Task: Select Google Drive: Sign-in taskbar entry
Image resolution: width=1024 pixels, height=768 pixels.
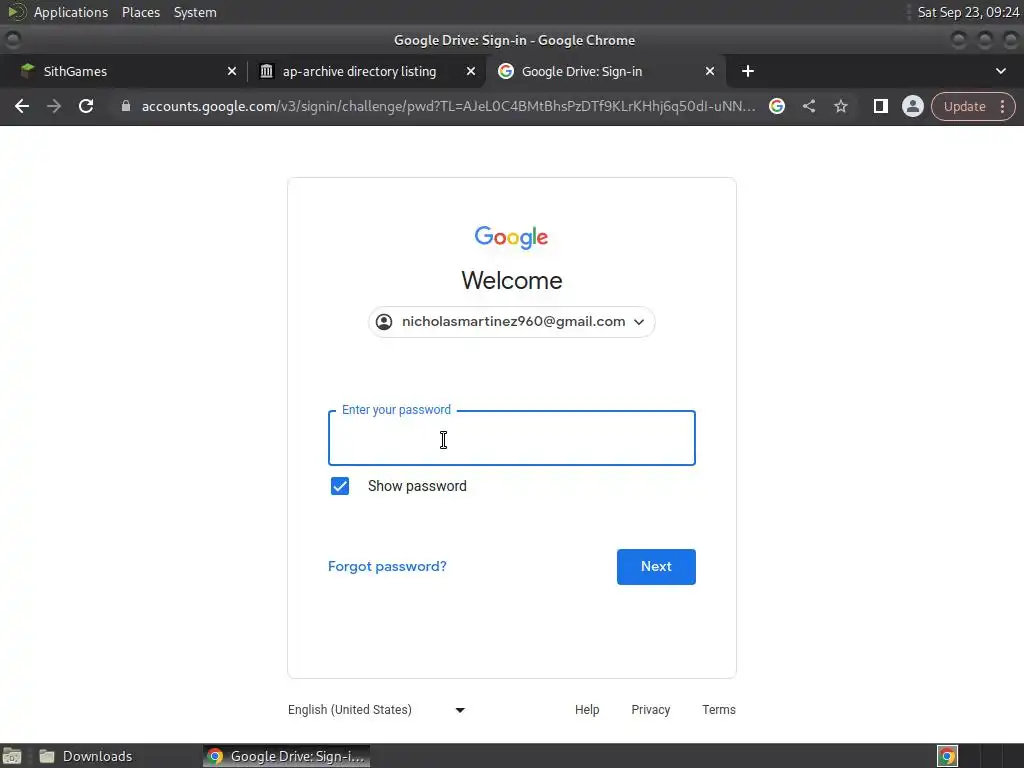Action: point(287,756)
